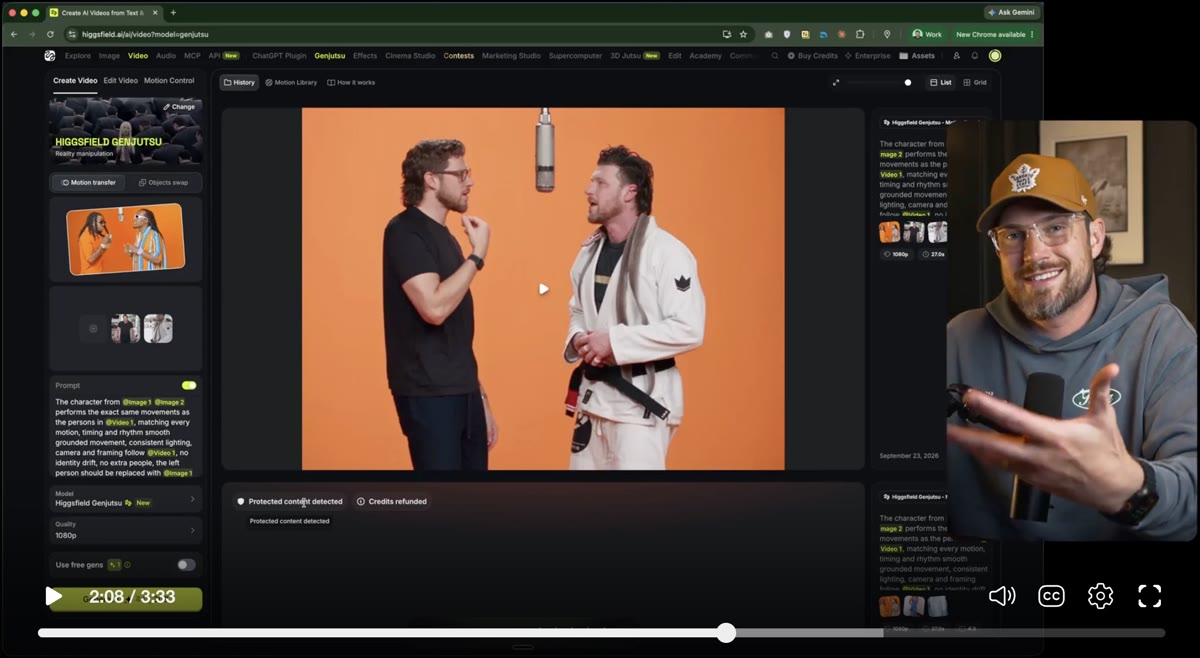Open the browser extensions puzzle icon
This screenshot has width=1200, height=658.
(x=860, y=34)
